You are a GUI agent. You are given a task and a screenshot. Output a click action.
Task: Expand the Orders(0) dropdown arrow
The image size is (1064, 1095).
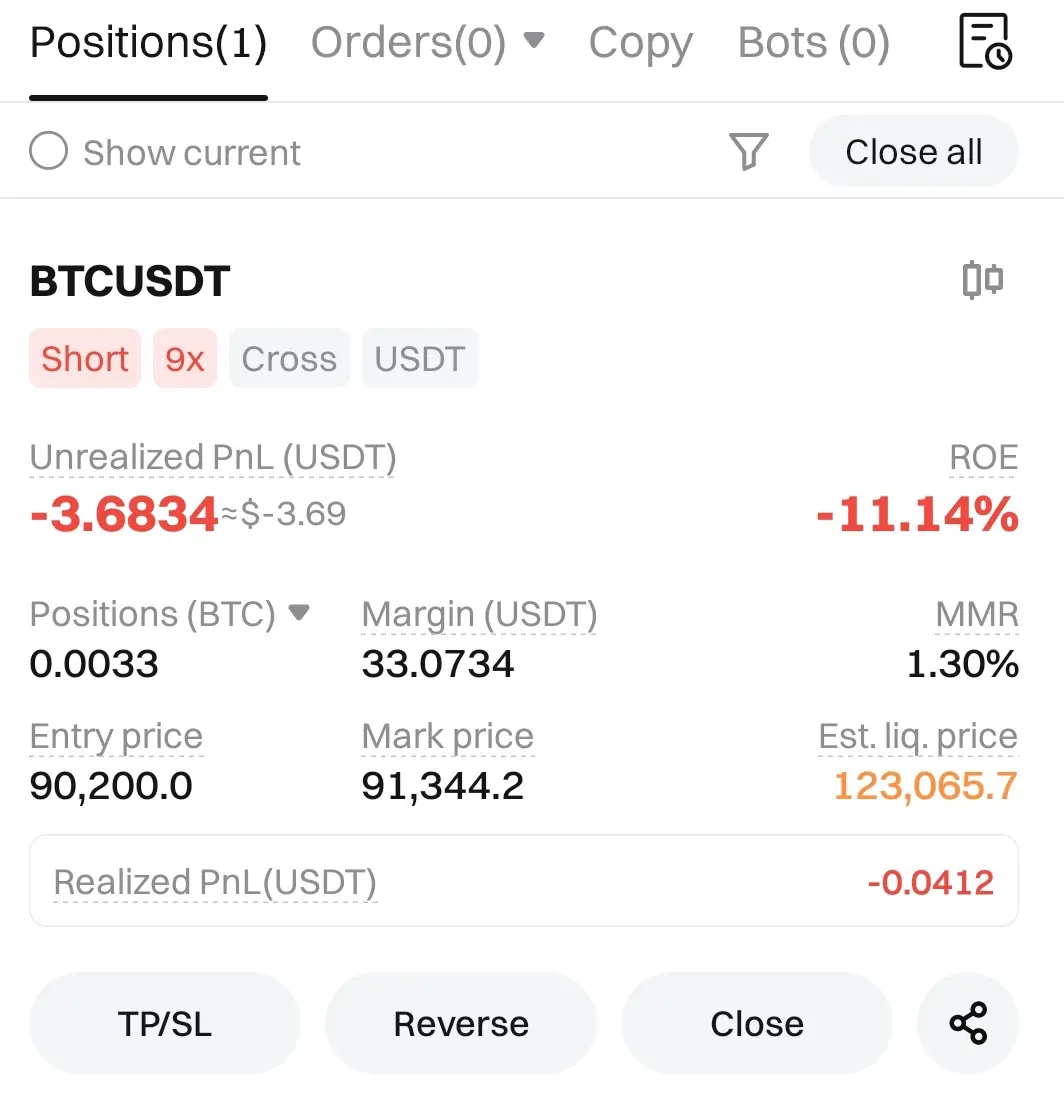tap(533, 40)
